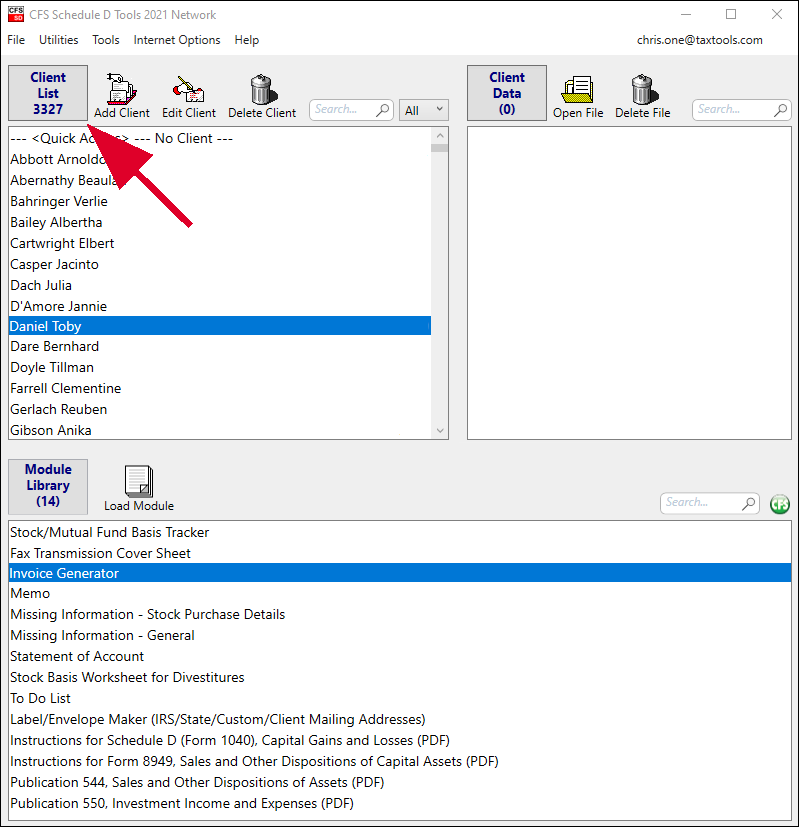Select client Casper Jacinto
Image resolution: width=799 pixels, height=827 pixels.
point(220,265)
